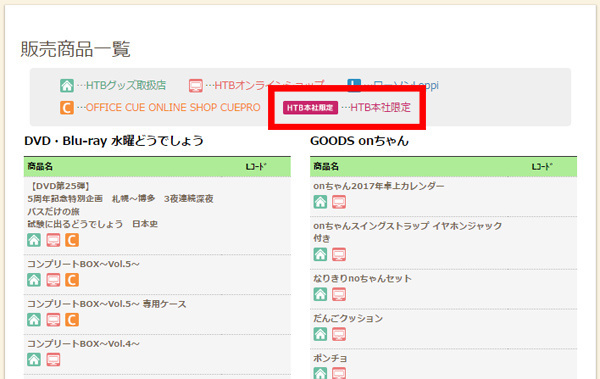Screen dimensions: 600x379
Task: Click the house icon under onちゃんスイングストラップ
Action: click(x=320, y=254)
